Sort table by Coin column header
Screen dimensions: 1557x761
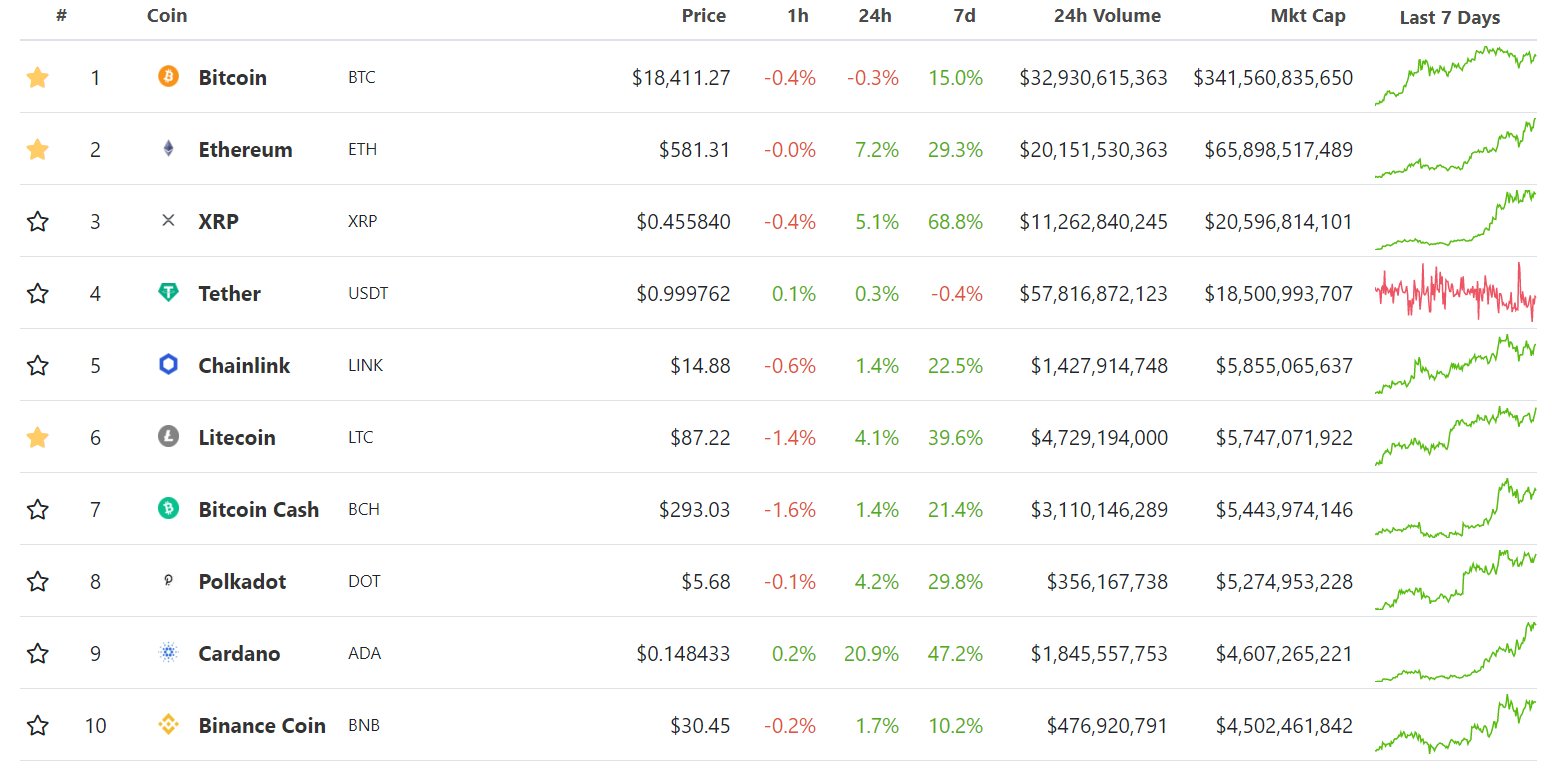(167, 16)
